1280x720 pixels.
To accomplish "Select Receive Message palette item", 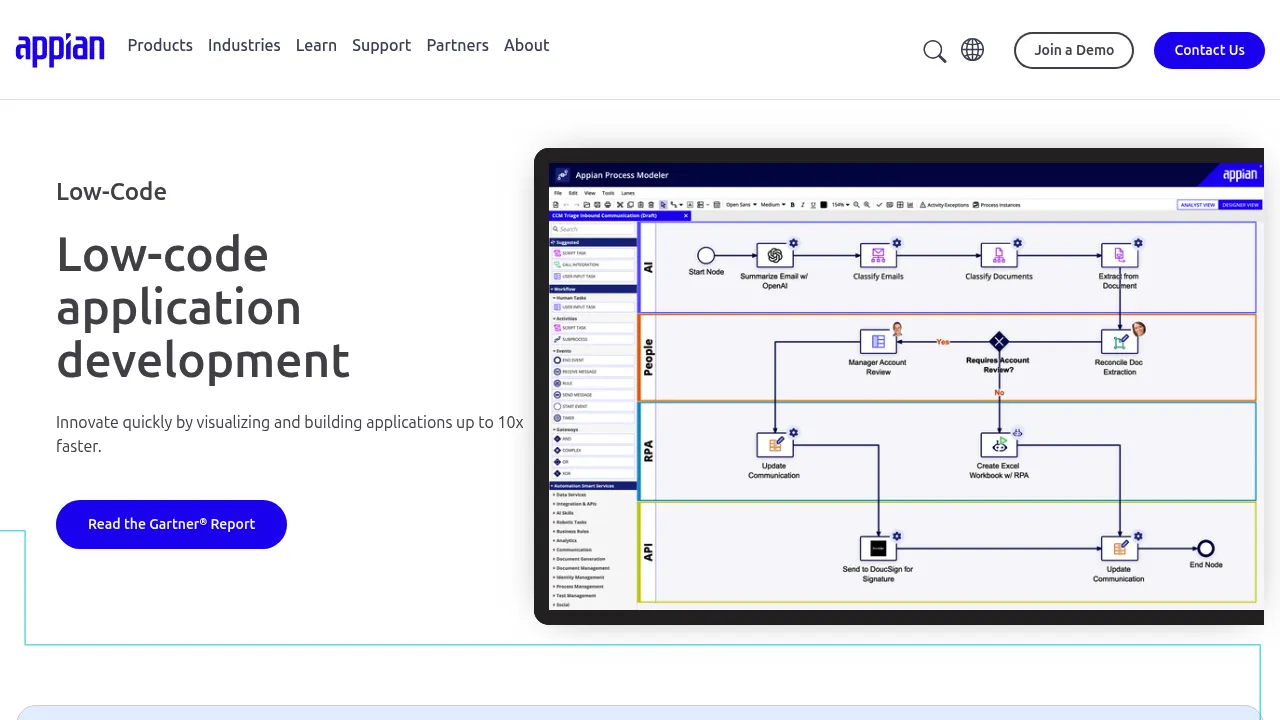I will click(593, 372).
